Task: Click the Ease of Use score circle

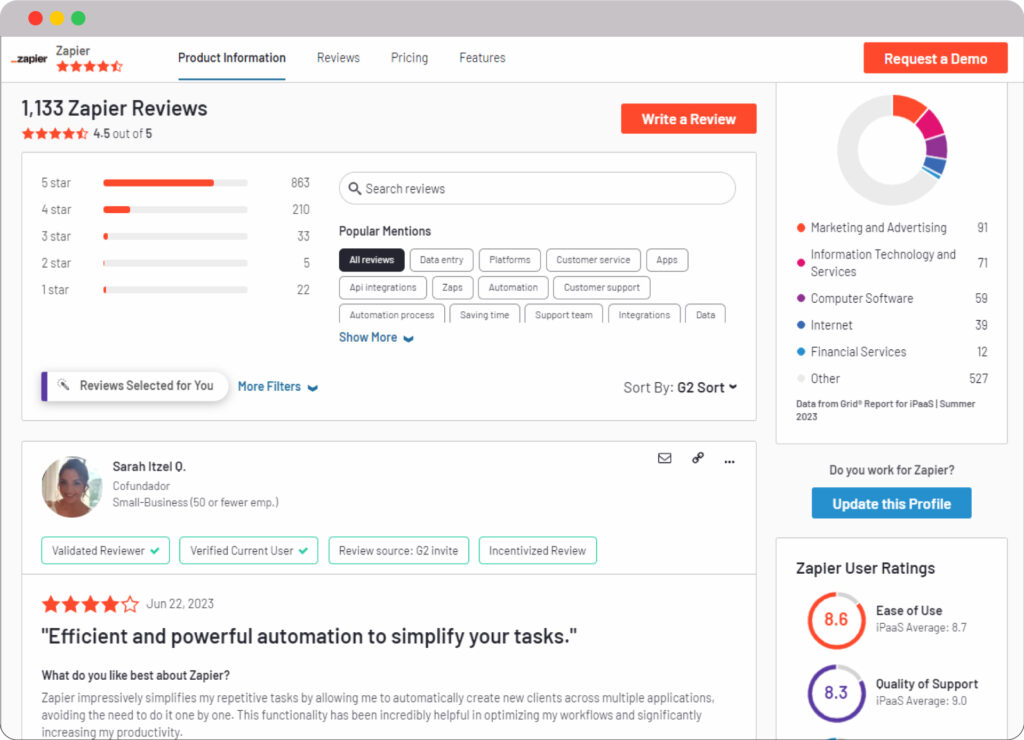Action: tap(835, 620)
